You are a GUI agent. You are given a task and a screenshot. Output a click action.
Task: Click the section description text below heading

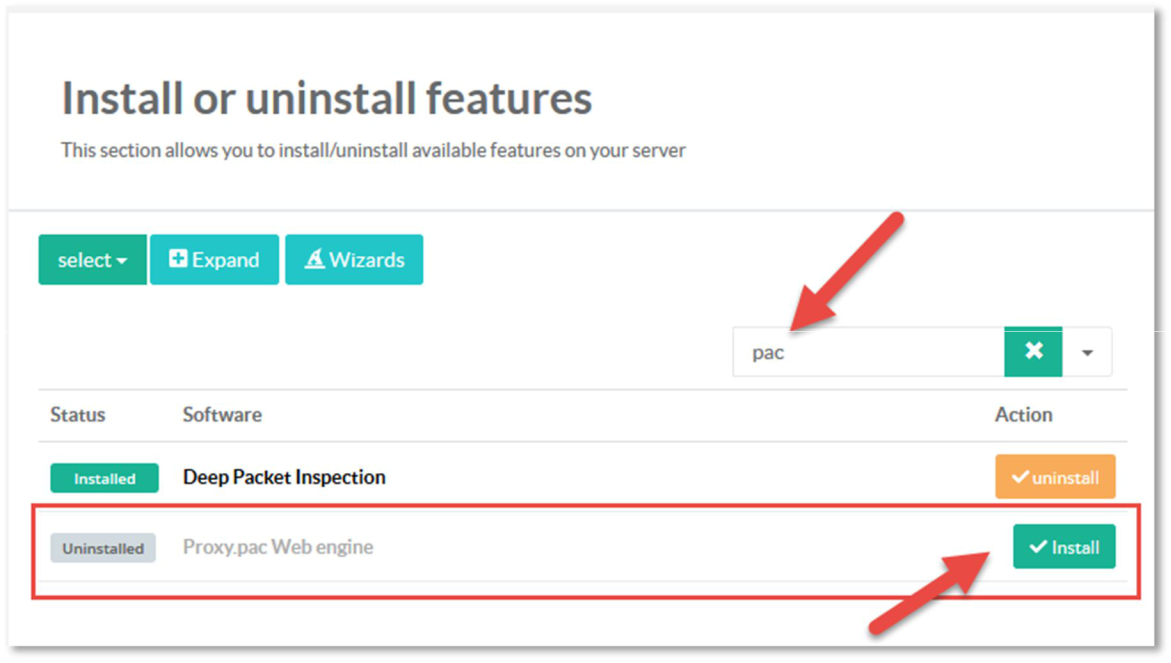[373, 150]
